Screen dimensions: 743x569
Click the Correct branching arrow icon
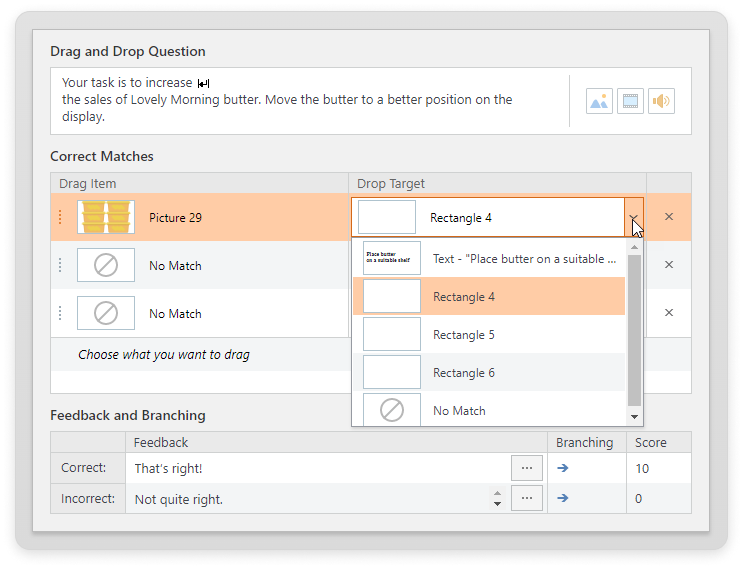pyautogui.click(x=562, y=467)
